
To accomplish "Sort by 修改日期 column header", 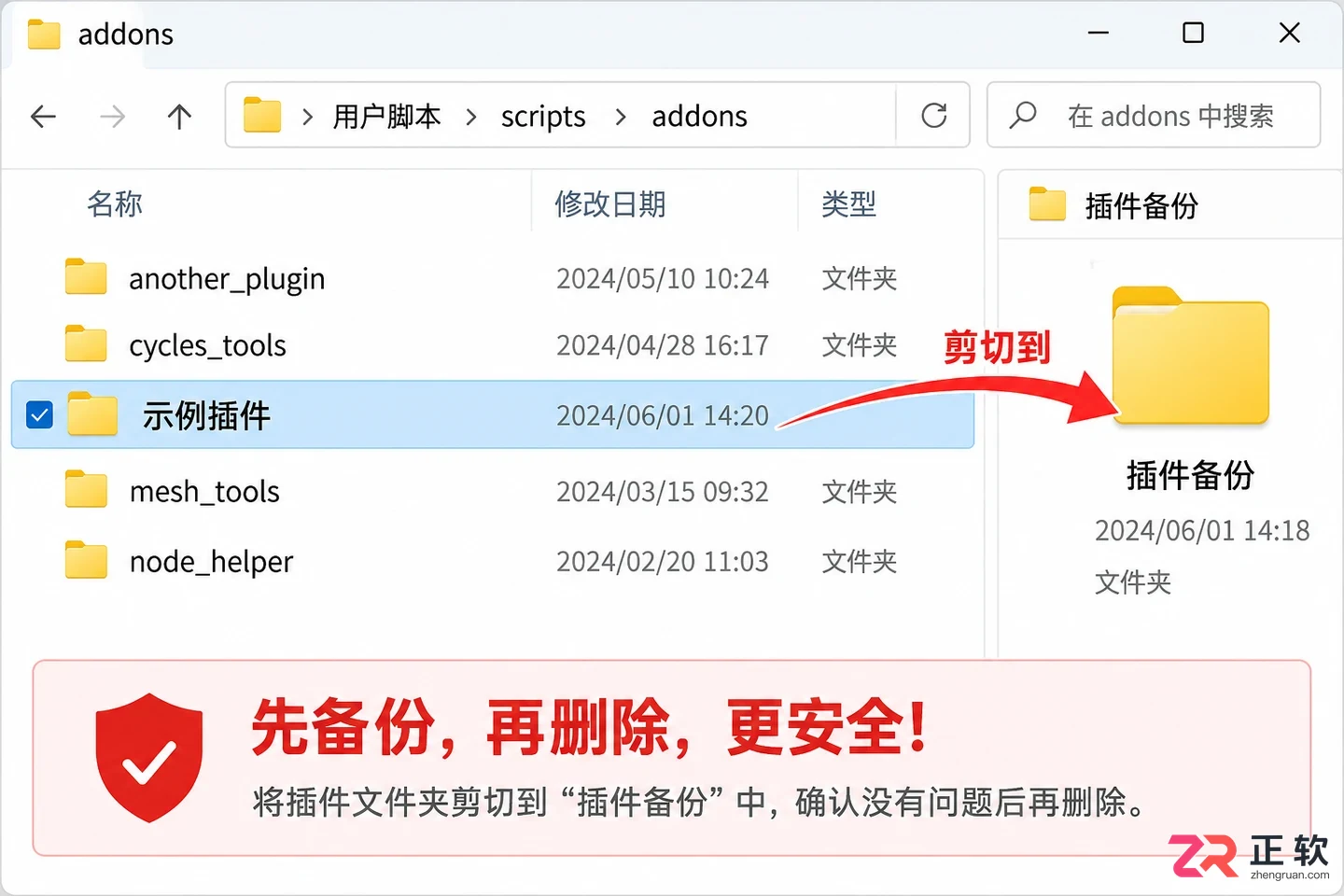I will click(x=610, y=203).
